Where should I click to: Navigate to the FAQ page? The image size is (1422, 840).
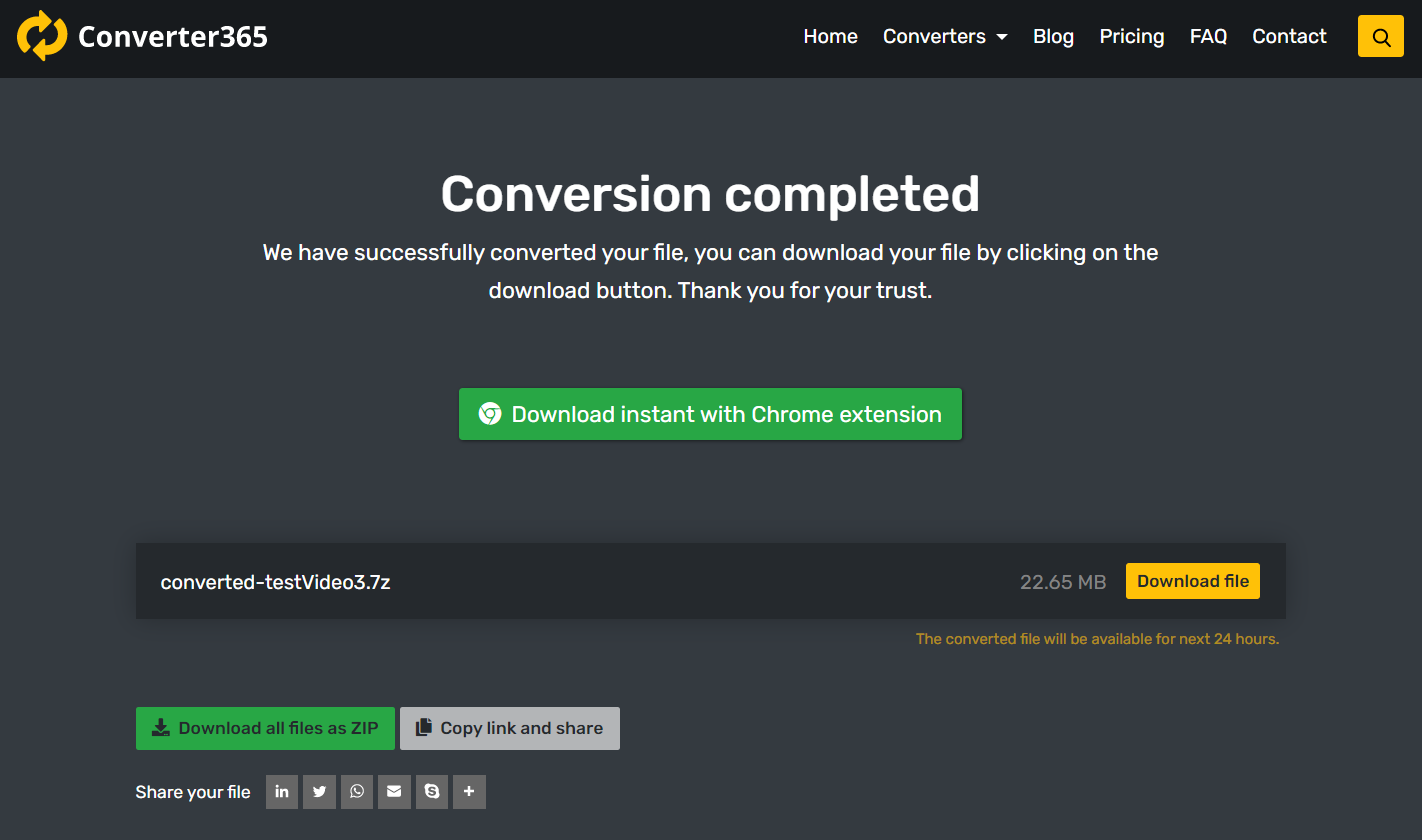pyautogui.click(x=1208, y=37)
